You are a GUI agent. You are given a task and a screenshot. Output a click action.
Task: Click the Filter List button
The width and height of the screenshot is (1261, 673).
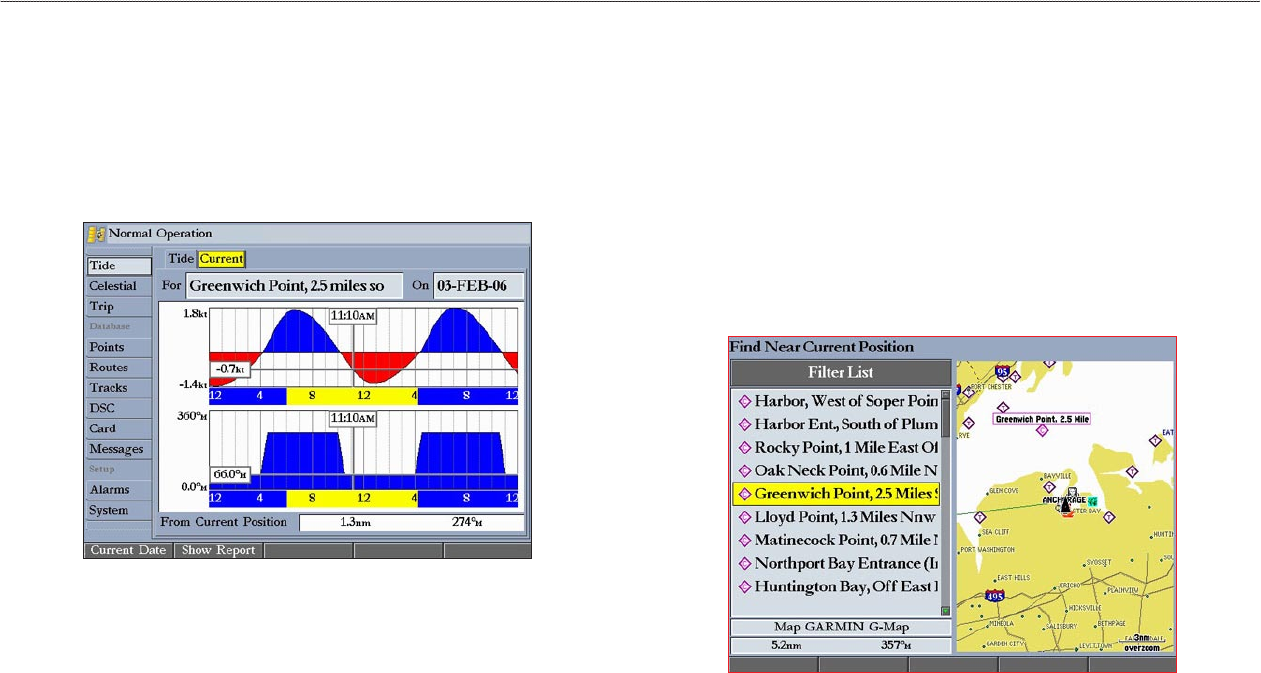pyautogui.click(x=840, y=372)
